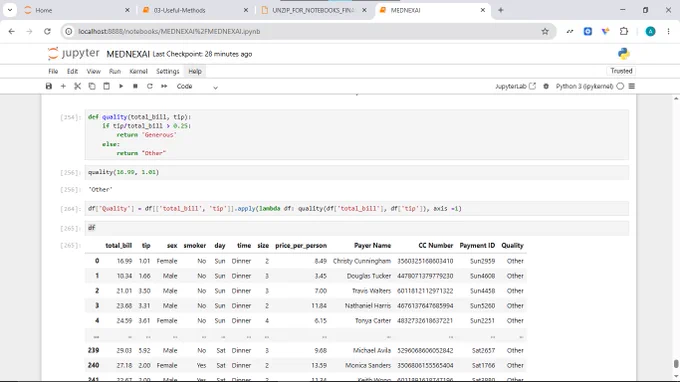Select the Christy Cunningham cell
The height and width of the screenshot is (382, 680).
point(362,261)
